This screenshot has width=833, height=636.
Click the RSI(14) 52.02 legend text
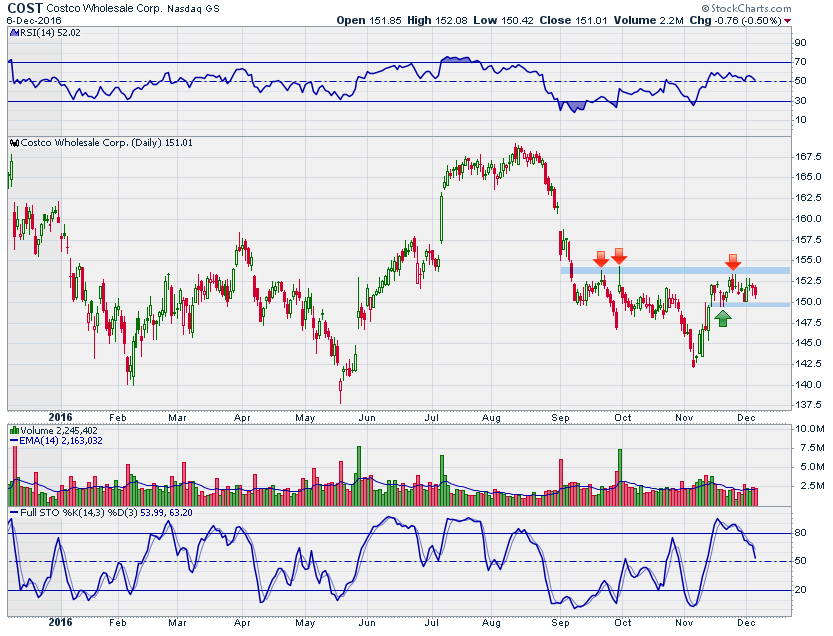[x=50, y=33]
